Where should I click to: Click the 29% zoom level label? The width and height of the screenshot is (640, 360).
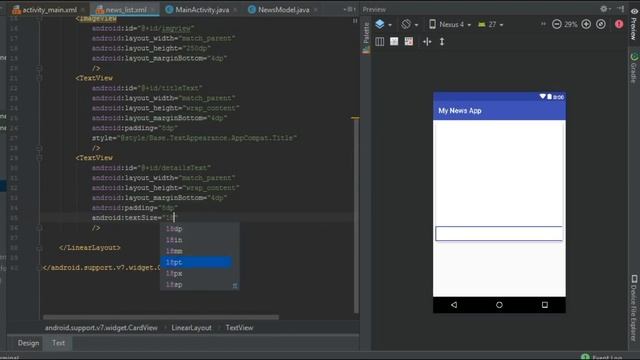pyautogui.click(x=571, y=24)
